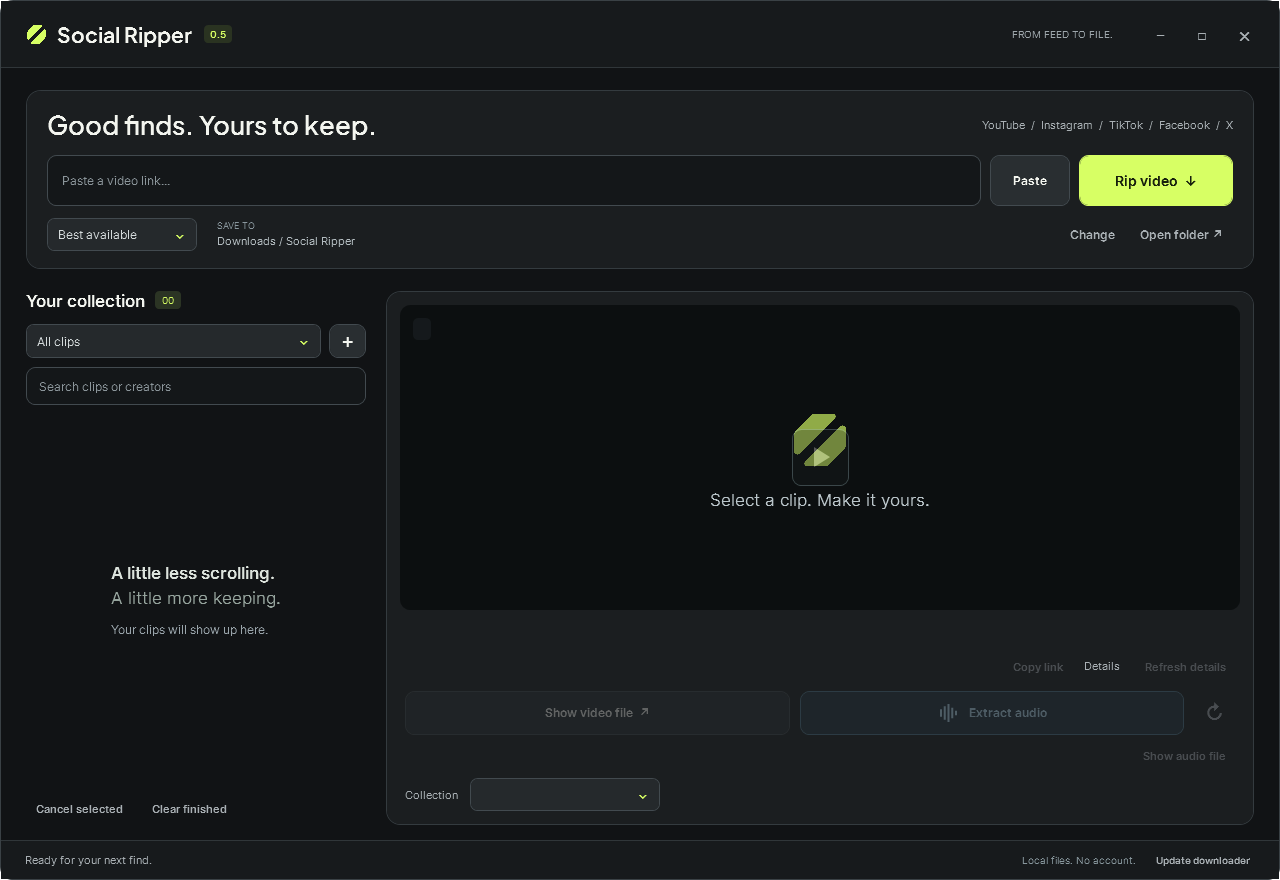1280x880 pixels.
Task: Click the Instagram platform label
Action: 1066,125
